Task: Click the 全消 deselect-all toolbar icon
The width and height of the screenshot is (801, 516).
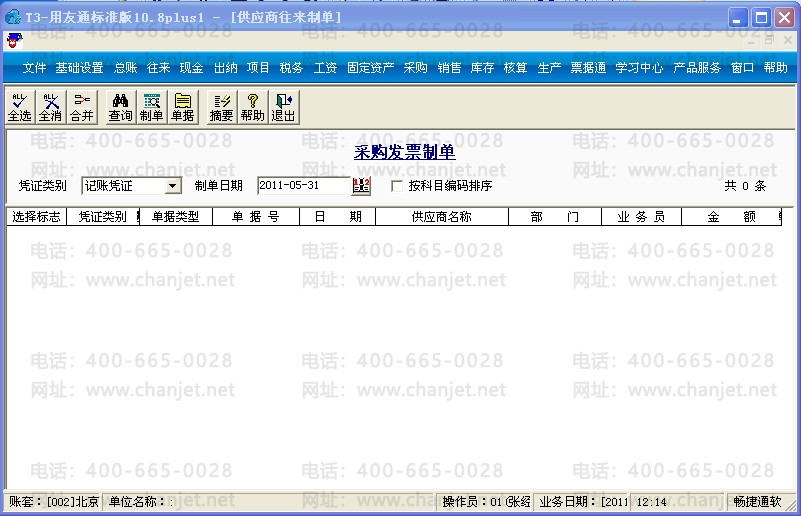Action: point(51,107)
